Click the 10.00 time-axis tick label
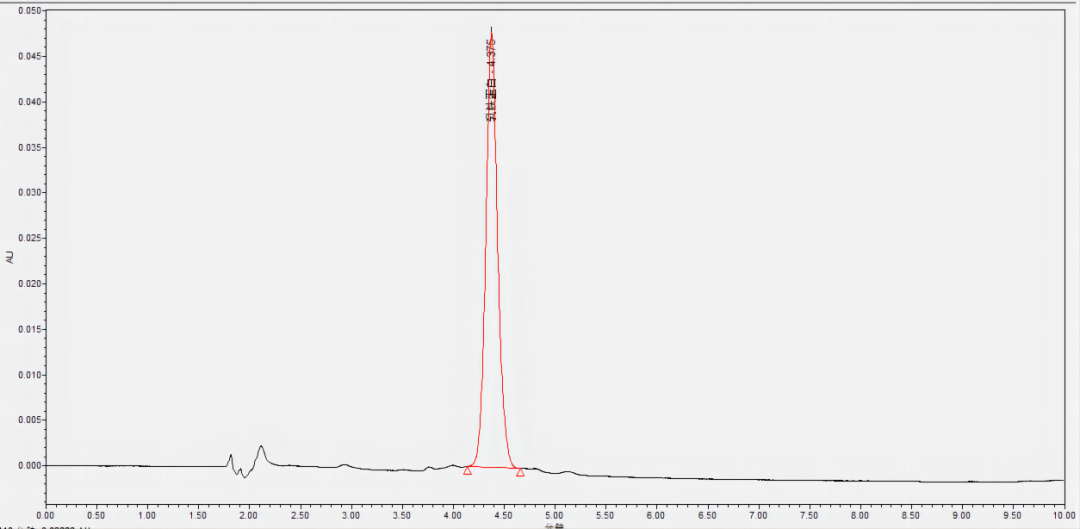The height and width of the screenshot is (529, 1080). pyautogui.click(x=1064, y=515)
